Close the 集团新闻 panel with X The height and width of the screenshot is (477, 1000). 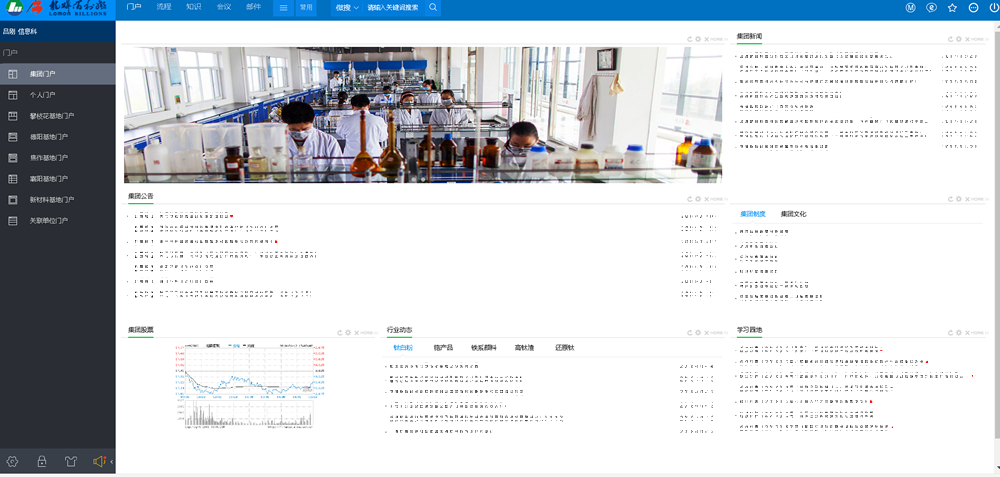(x=967, y=39)
